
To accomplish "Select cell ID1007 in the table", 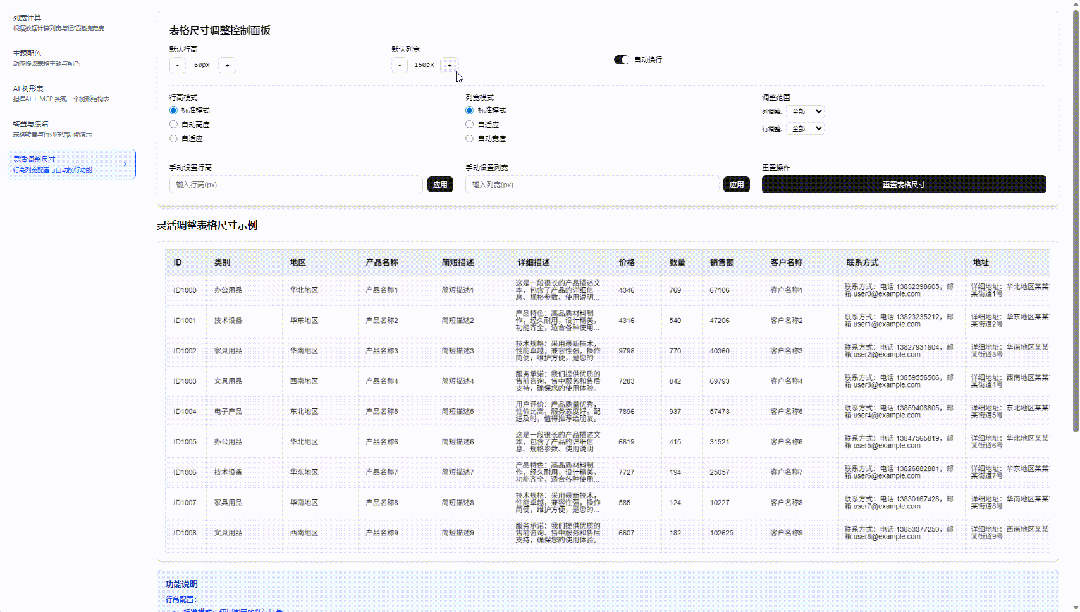I will 185,503.
